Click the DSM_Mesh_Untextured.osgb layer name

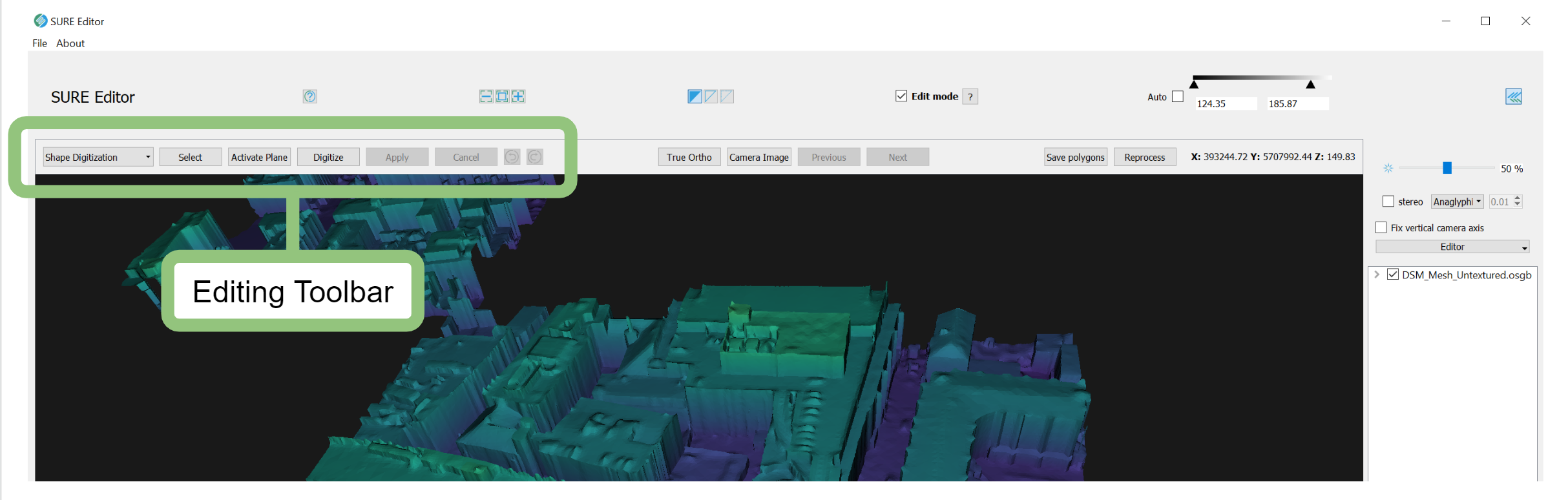point(1467,275)
